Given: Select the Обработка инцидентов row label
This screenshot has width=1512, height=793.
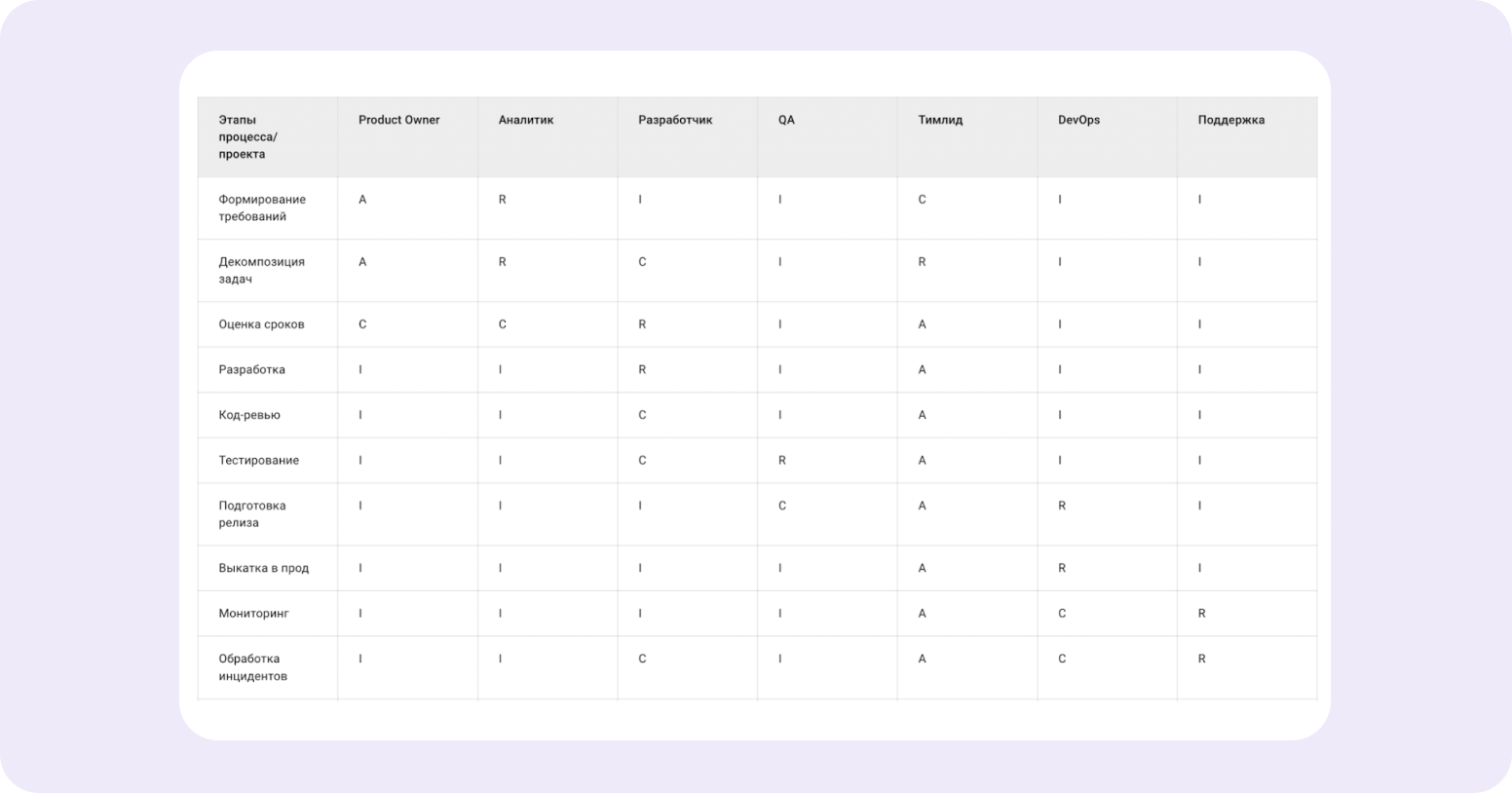Looking at the screenshot, I should click(x=252, y=667).
